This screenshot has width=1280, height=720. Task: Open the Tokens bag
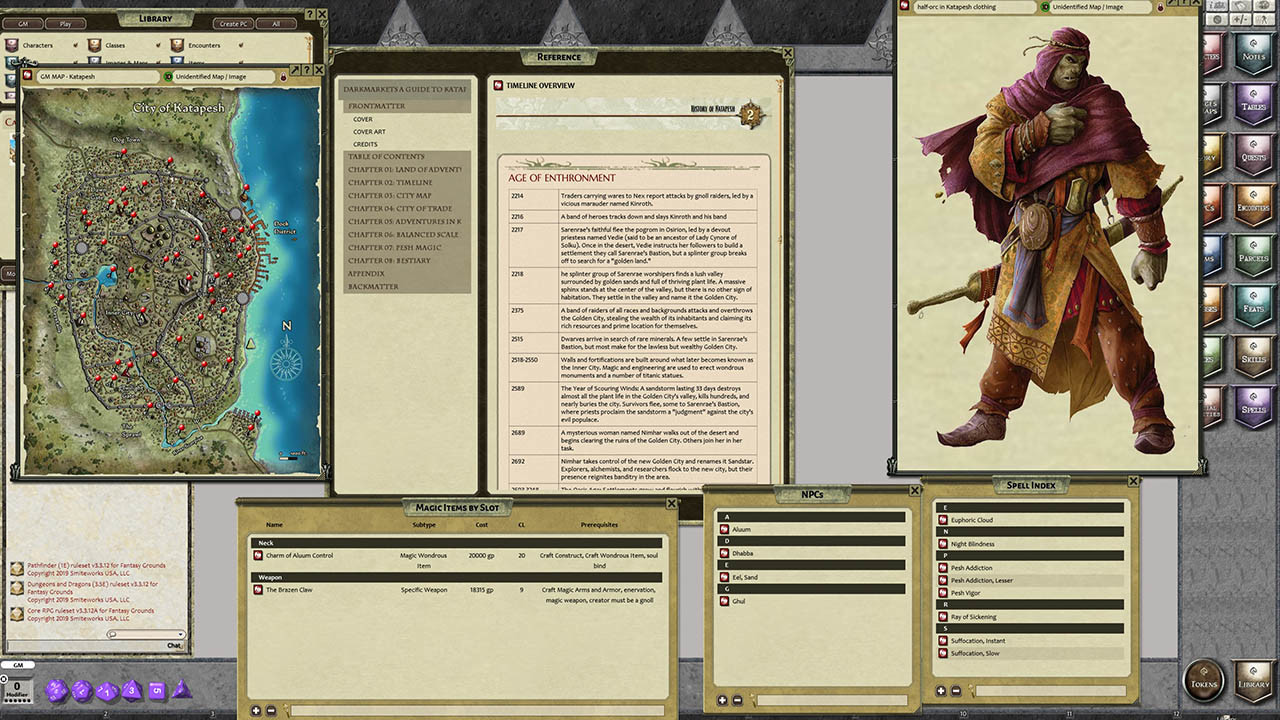pyautogui.click(x=1204, y=679)
